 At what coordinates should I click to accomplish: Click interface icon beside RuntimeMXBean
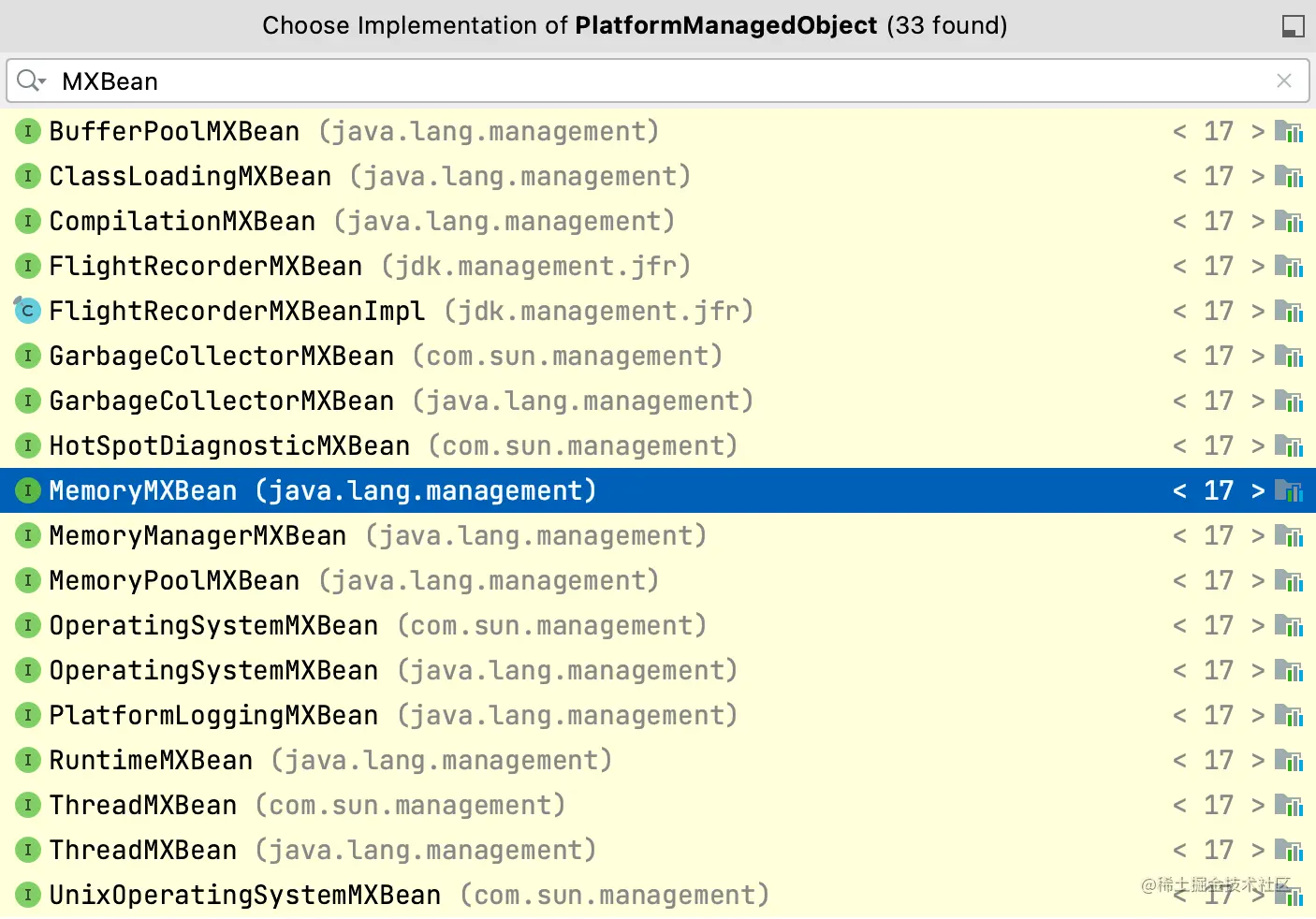[x=28, y=760]
